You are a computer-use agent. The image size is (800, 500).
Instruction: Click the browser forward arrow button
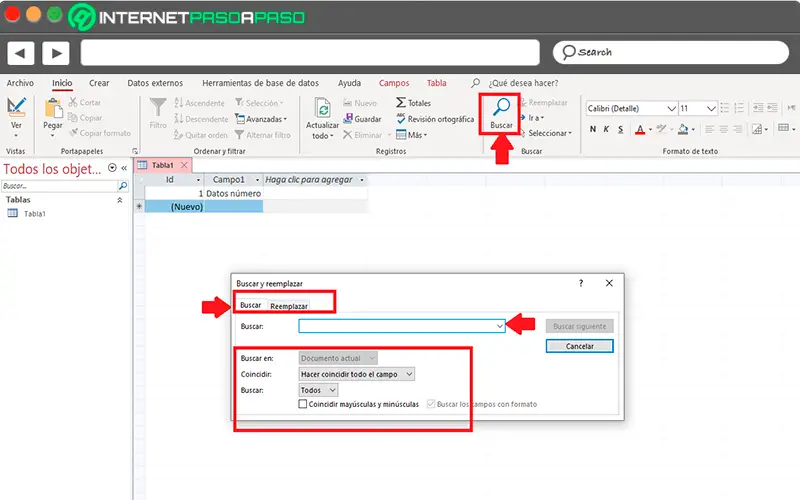click(x=56, y=53)
